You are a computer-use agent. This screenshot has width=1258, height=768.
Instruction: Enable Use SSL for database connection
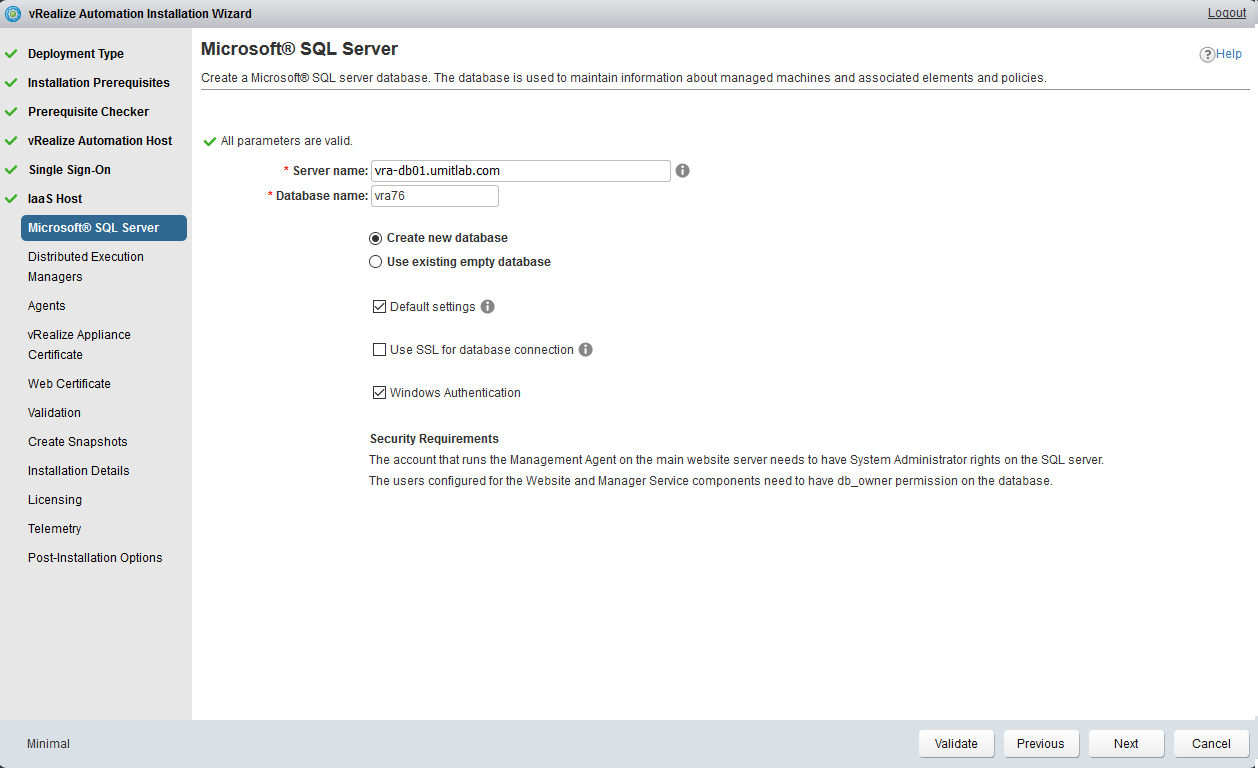coord(379,350)
